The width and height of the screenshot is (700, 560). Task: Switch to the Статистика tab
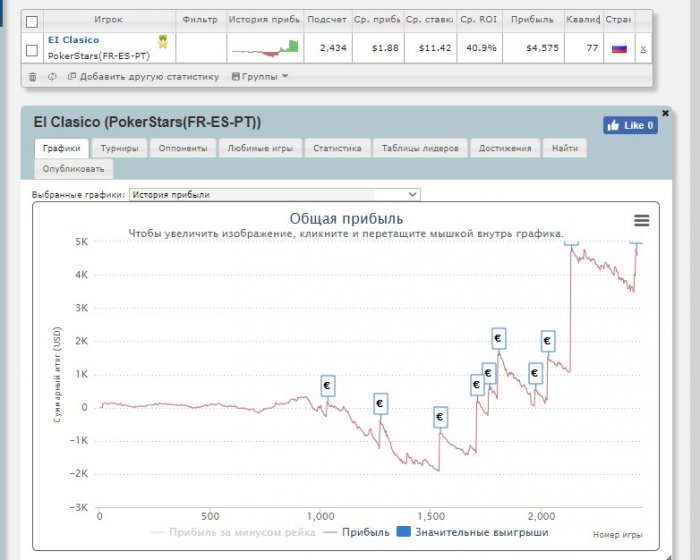(337, 148)
